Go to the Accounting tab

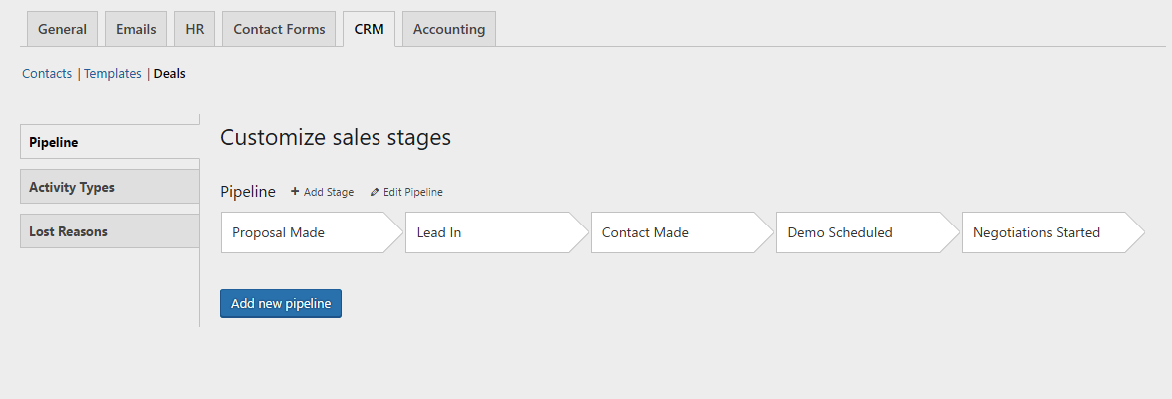[x=448, y=29]
